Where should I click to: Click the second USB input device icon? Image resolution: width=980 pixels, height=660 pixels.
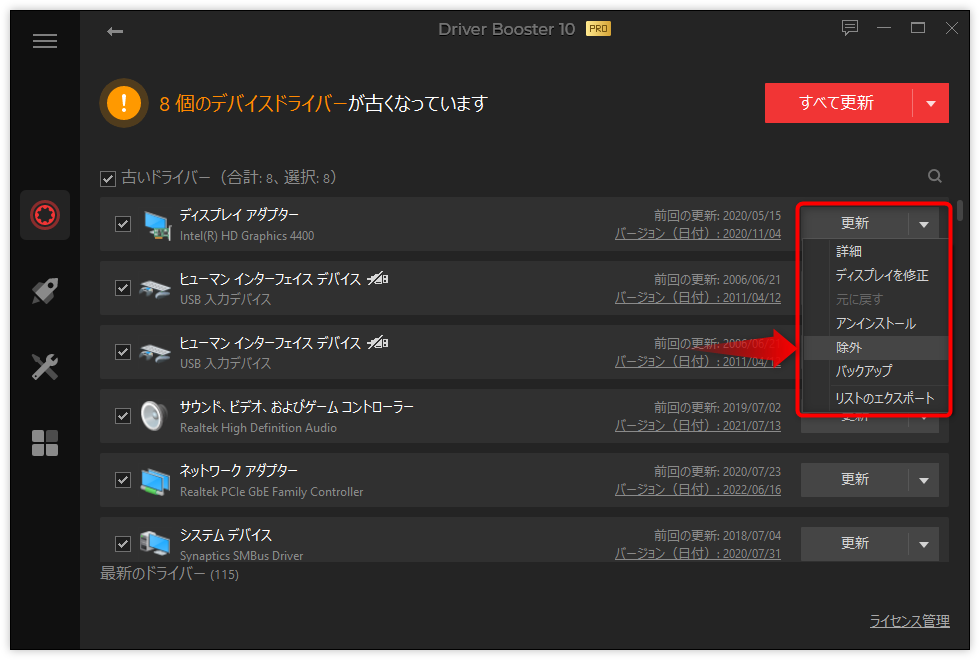(x=154, y=352)
